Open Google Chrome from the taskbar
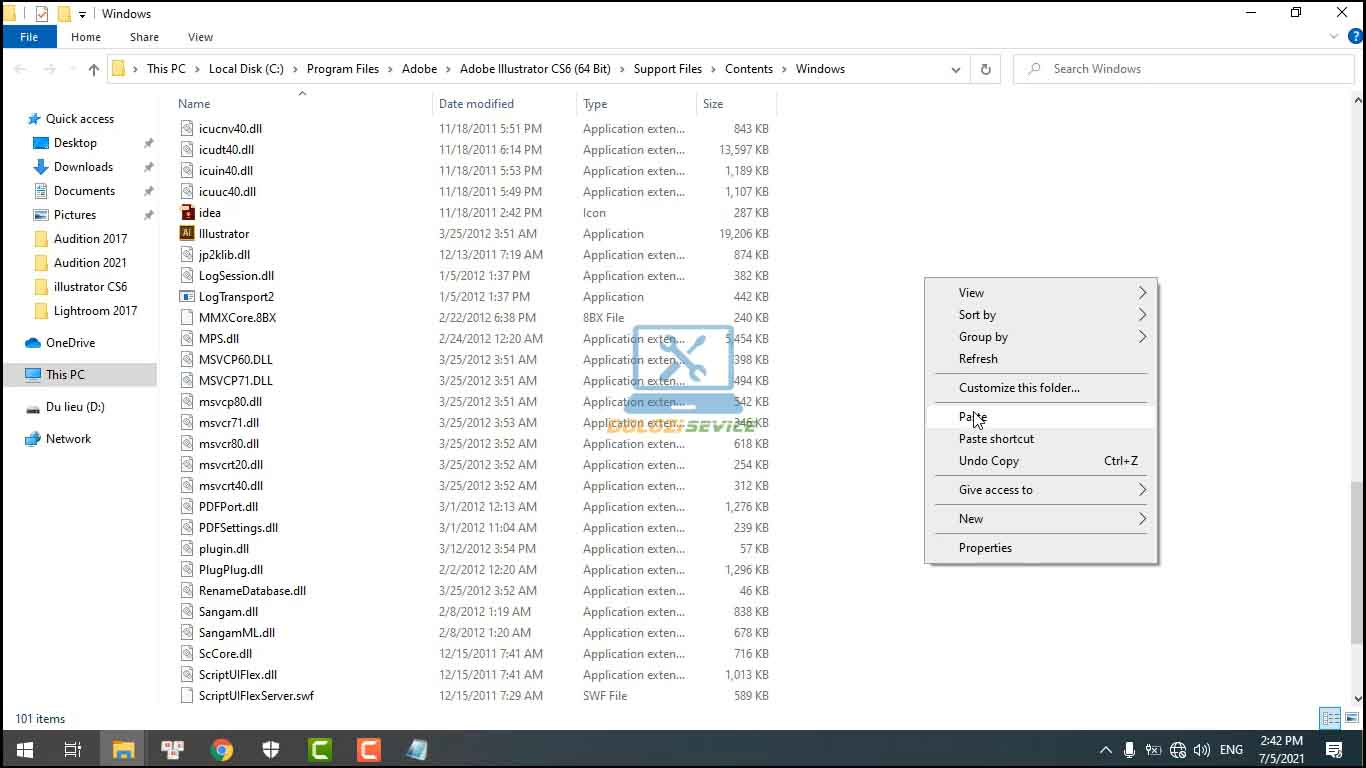This screenshot has height=768, width=1366. tap(222, 750)
